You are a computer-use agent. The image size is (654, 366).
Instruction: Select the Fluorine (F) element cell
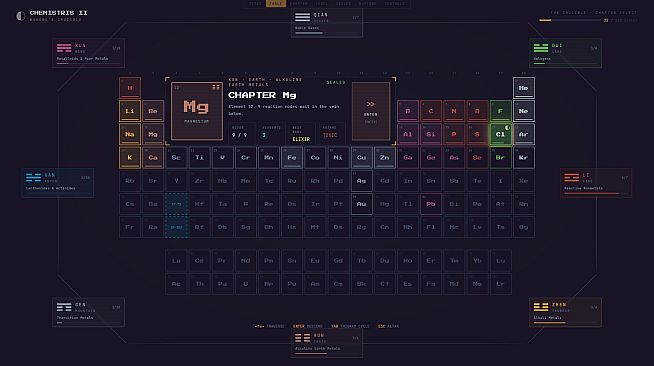tap(501, 111)
